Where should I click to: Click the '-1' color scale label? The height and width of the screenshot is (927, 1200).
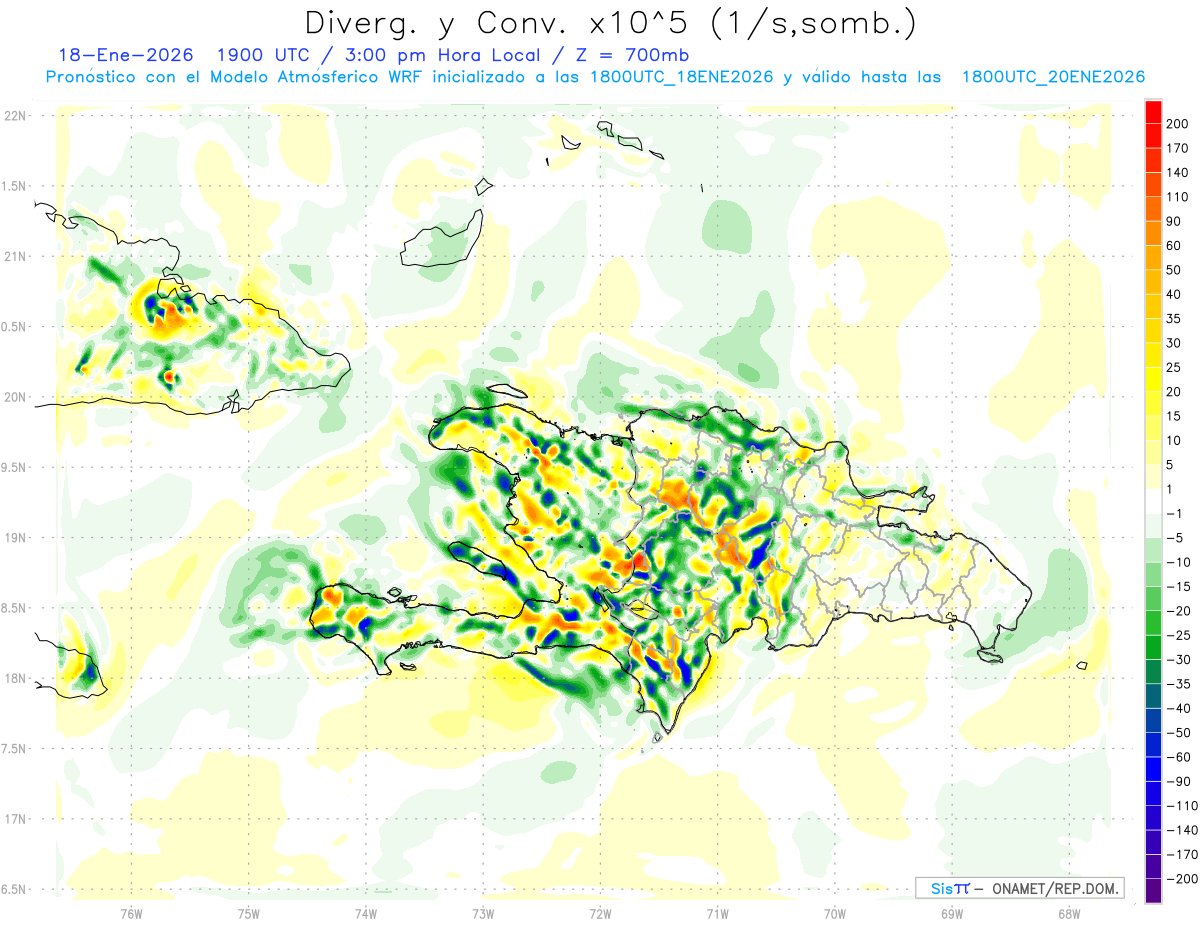tap(1175, 513)
